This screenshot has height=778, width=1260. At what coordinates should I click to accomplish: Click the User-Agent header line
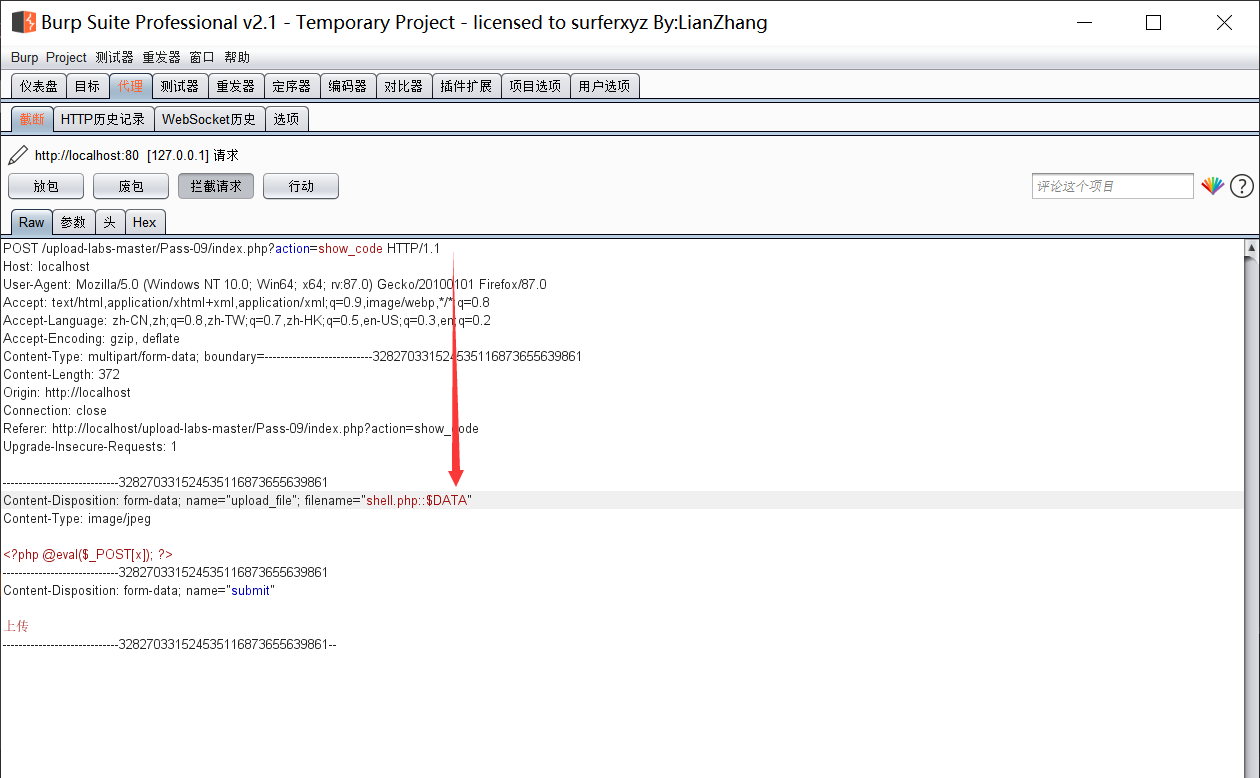click(x=275, y=285)
